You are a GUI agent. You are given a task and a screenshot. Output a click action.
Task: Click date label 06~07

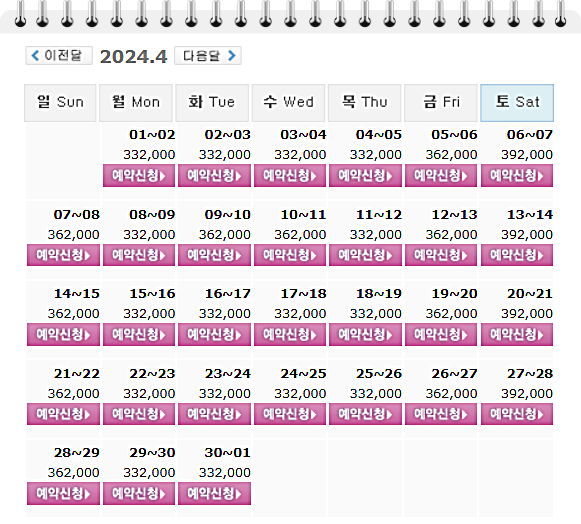[x=529, y=135]
